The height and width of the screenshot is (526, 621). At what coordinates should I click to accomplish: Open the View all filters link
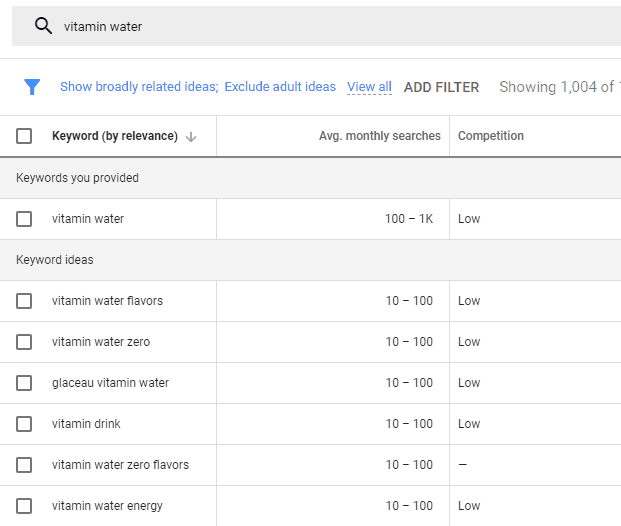(369, 87)
